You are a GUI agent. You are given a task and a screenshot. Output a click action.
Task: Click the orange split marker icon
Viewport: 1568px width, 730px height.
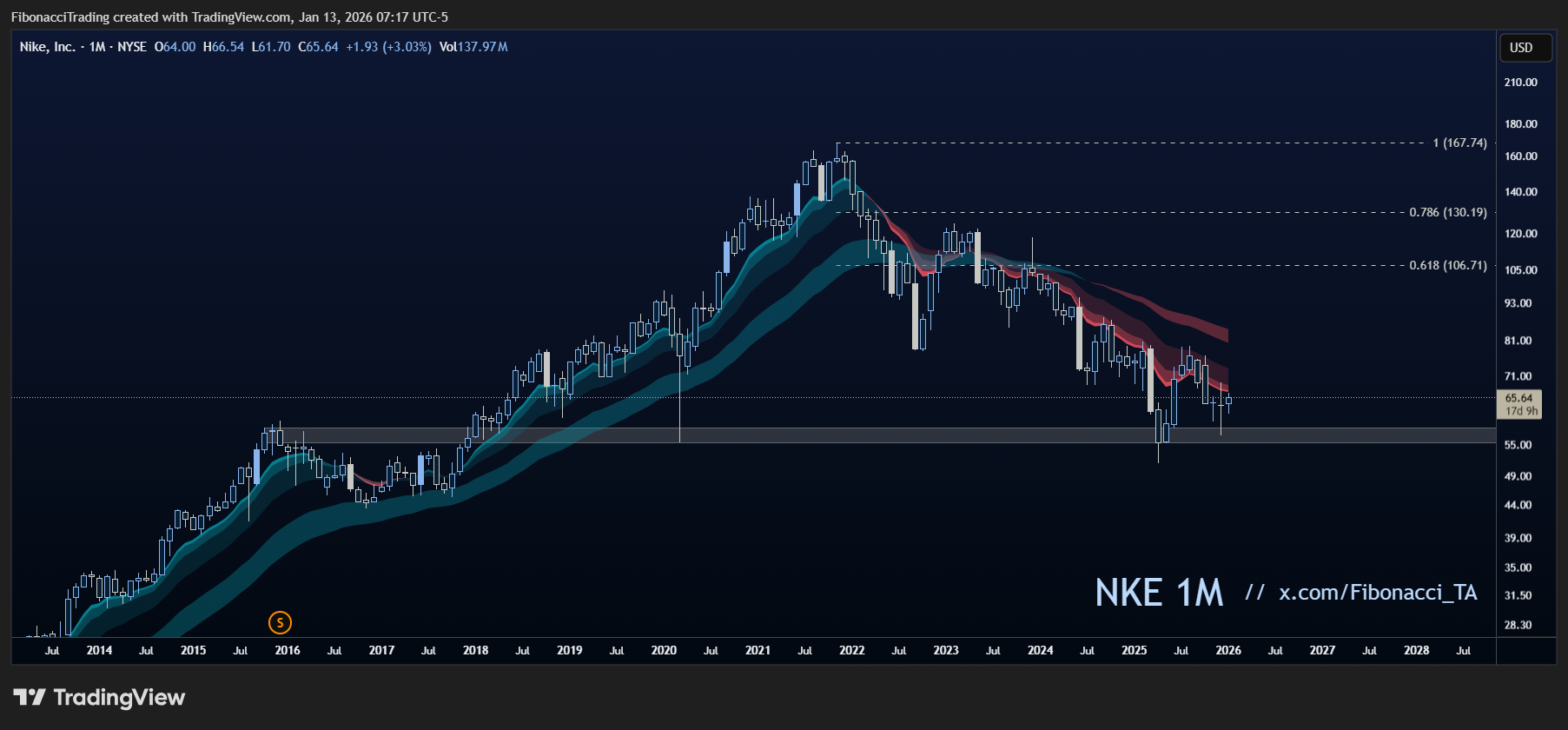(x=280, y=622)
